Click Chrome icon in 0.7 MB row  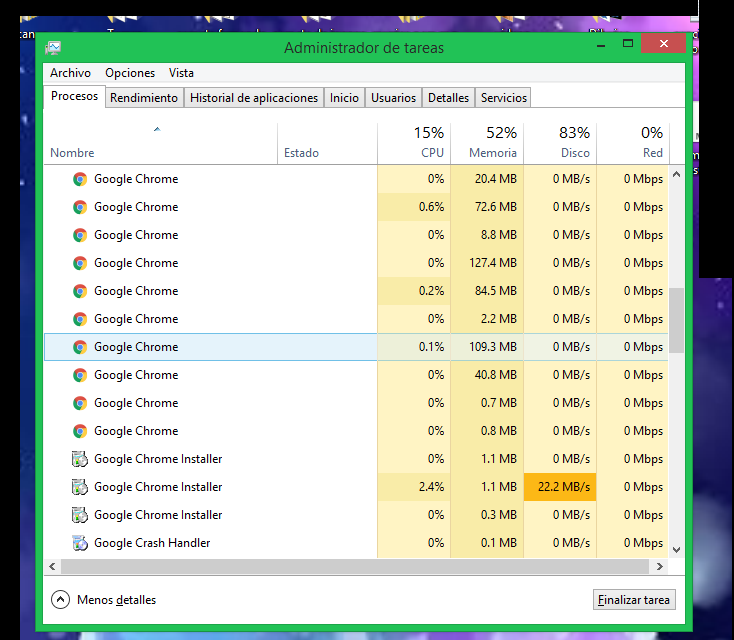[80, 403]
